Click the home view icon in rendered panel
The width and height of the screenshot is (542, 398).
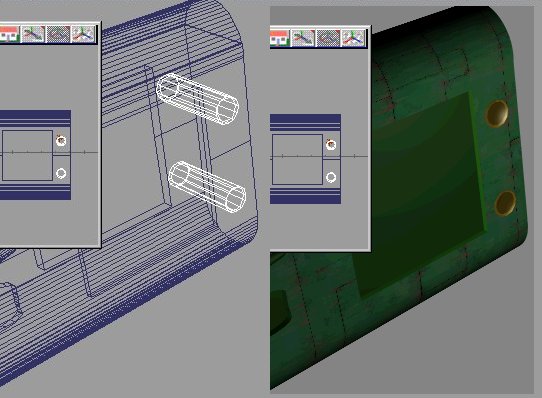click(x=279, y=38)
